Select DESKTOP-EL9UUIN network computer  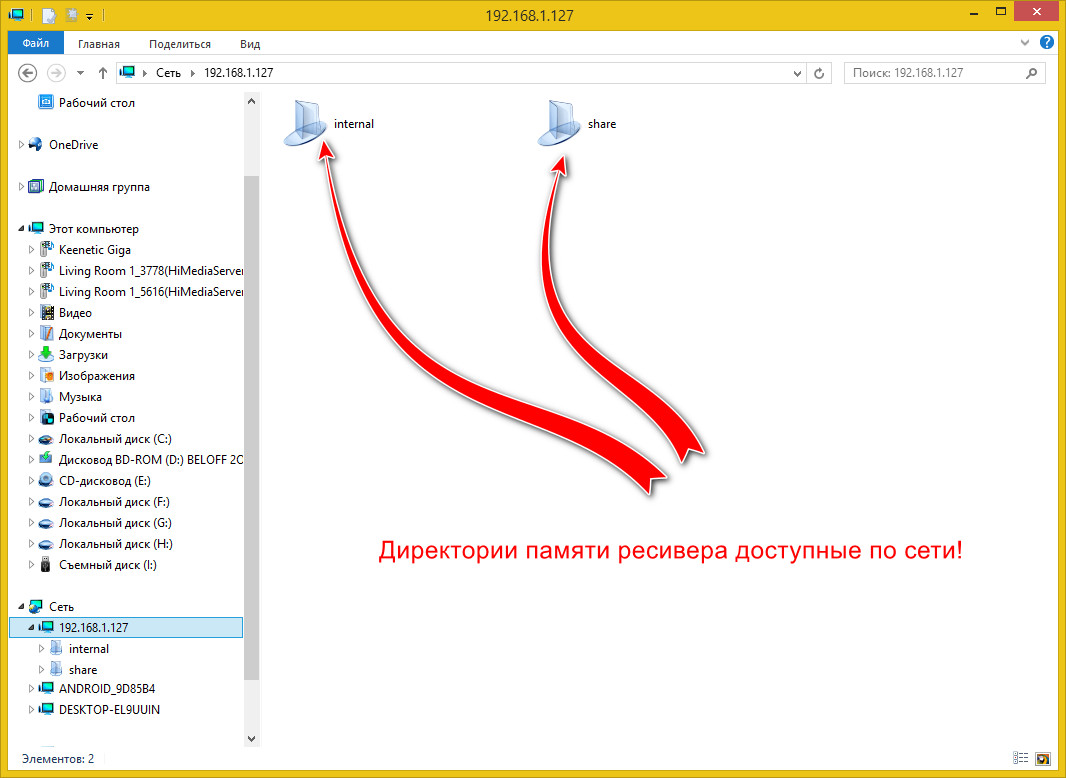pos(109,709)
